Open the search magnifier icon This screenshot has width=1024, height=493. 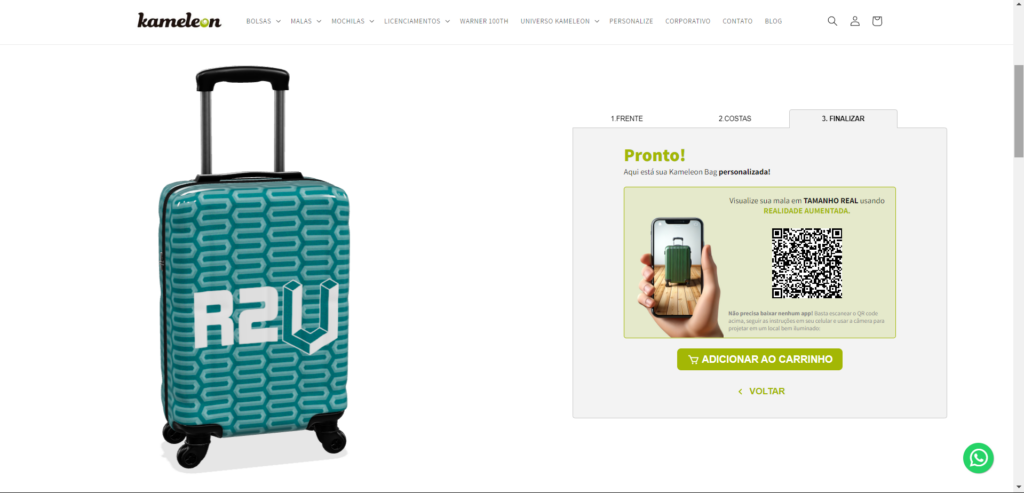(x=832, y=21)
